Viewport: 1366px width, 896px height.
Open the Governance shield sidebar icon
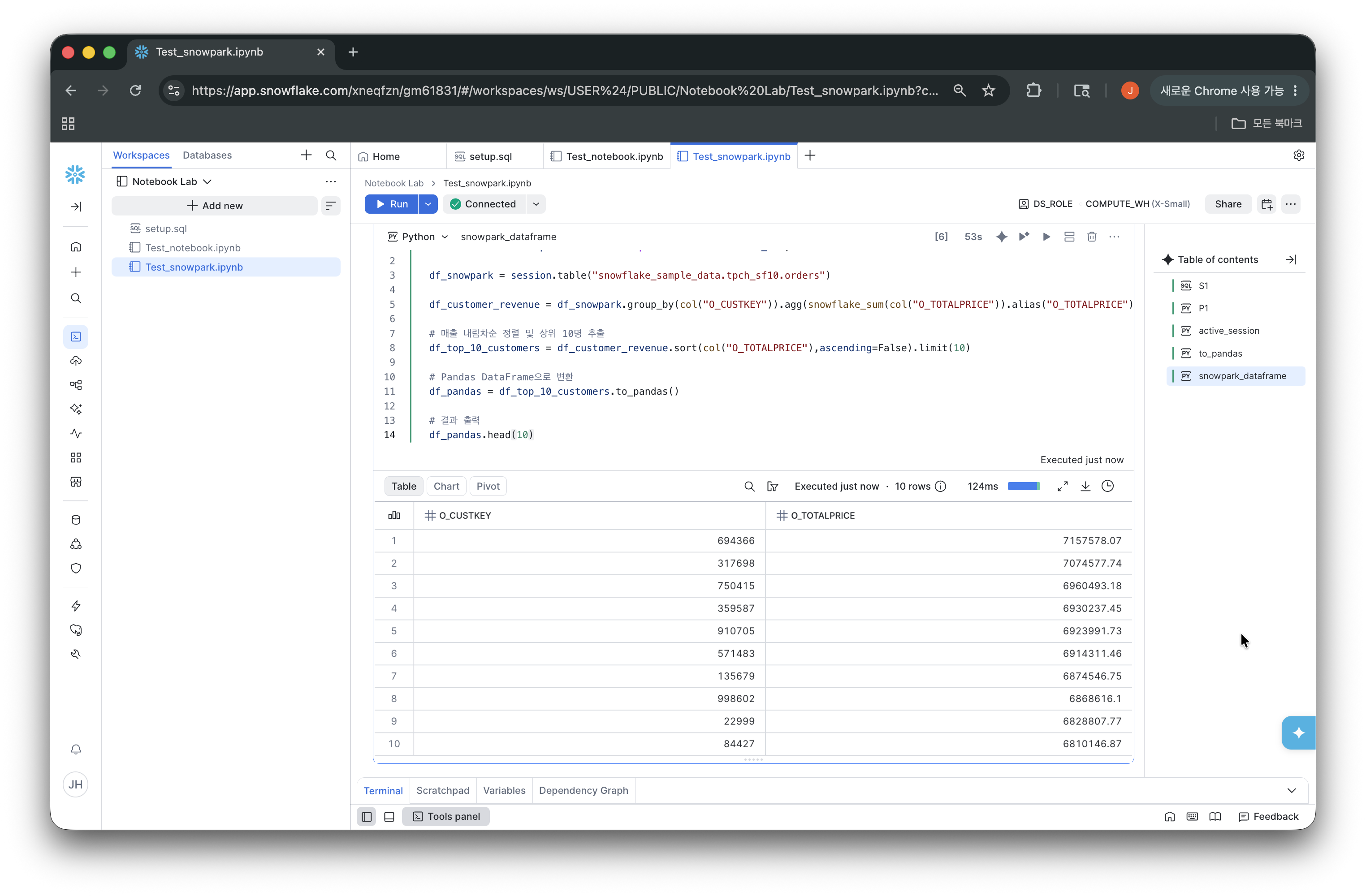click(76, 568)
